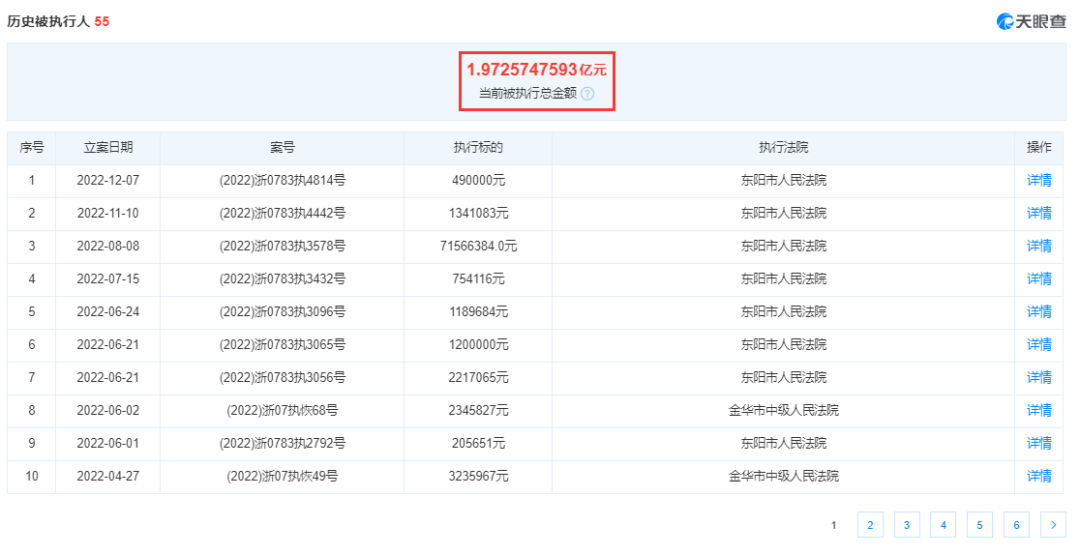Open 详情 for the 71566384.0元 case
Screen dimensions: 1080x555
tap(1039, 246)
